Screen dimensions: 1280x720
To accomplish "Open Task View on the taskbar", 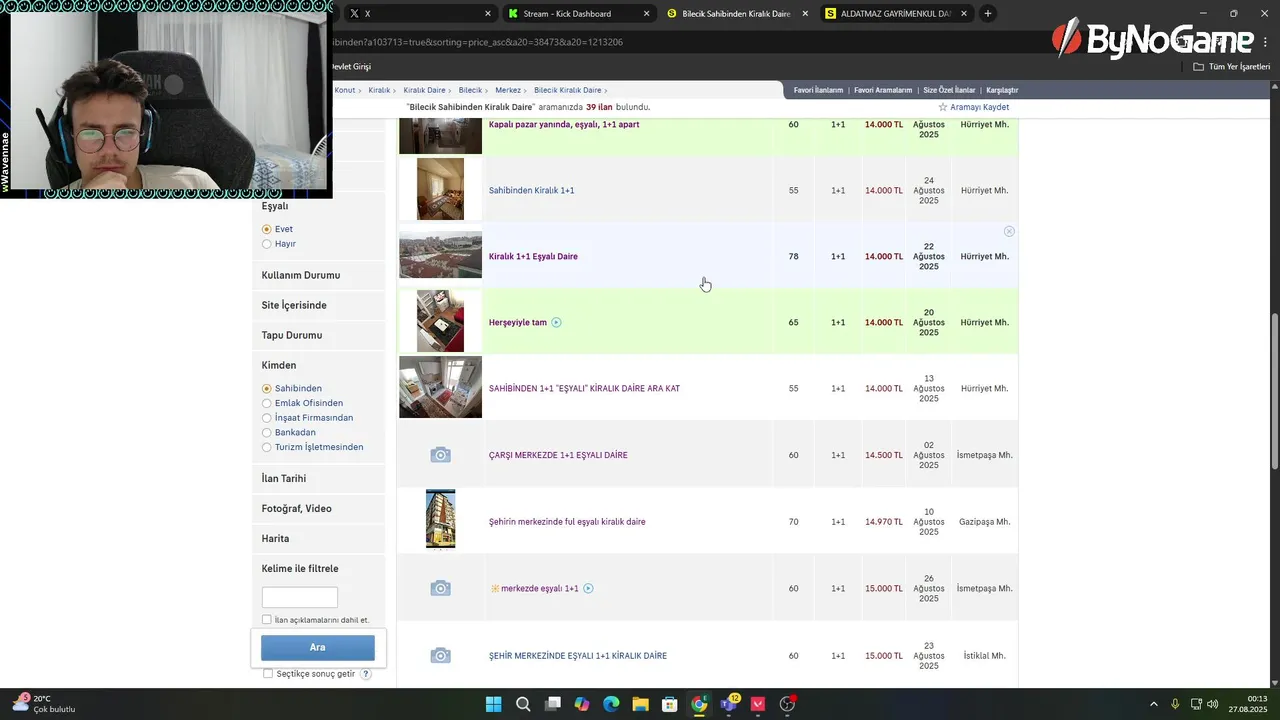I will tap(552, 704).
